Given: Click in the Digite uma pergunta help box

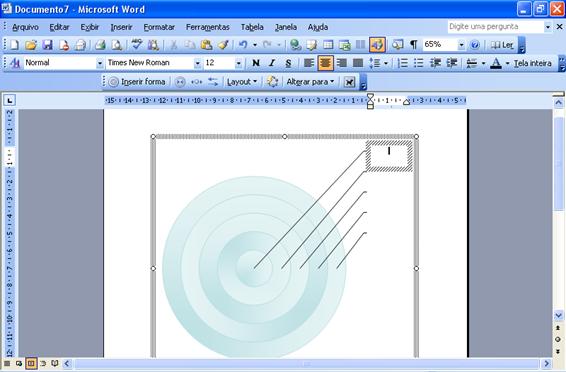Looking at the screenshot, I should point(496,27).
